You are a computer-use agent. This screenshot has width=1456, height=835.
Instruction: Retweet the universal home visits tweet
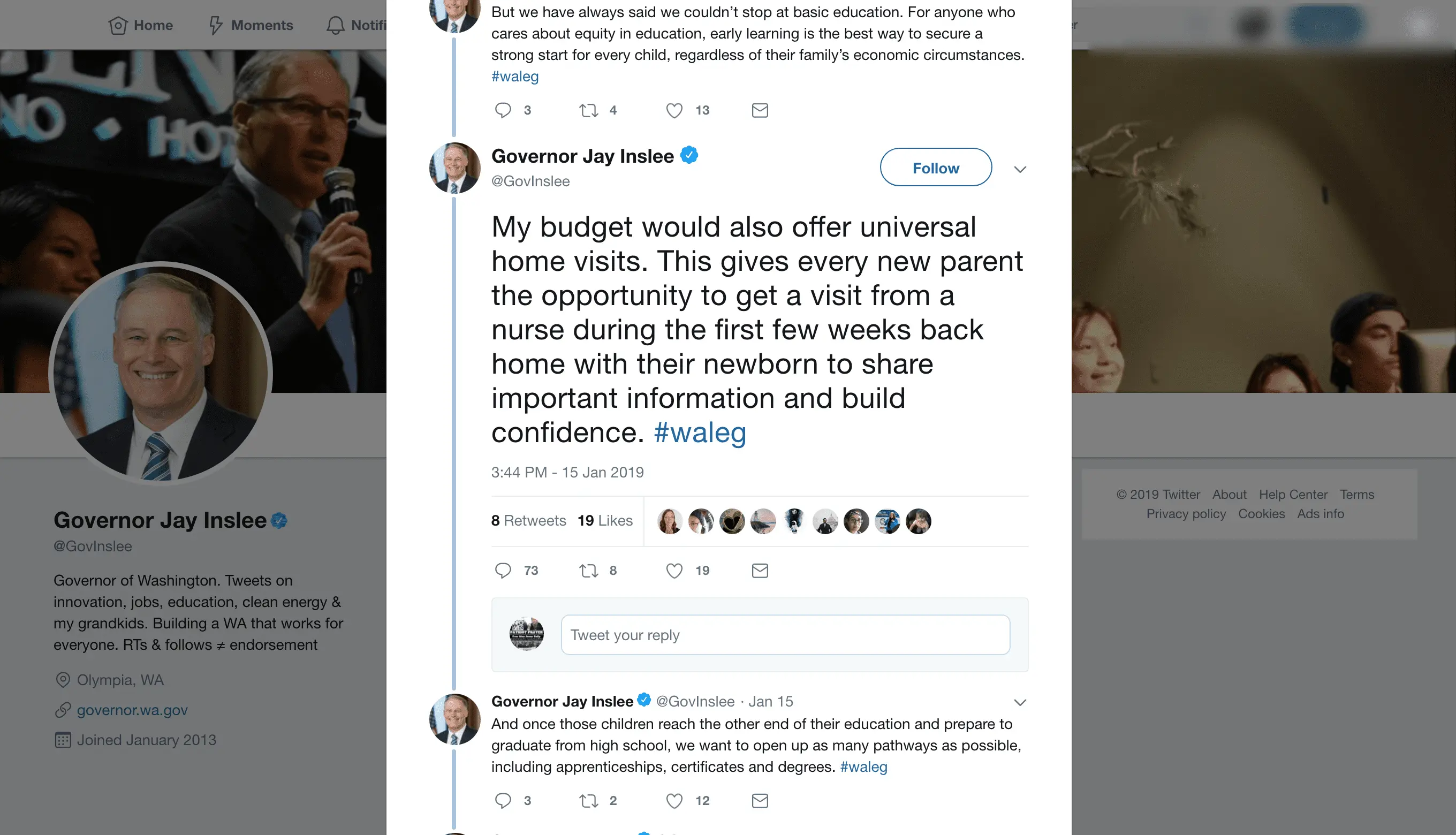coord(588,571)
